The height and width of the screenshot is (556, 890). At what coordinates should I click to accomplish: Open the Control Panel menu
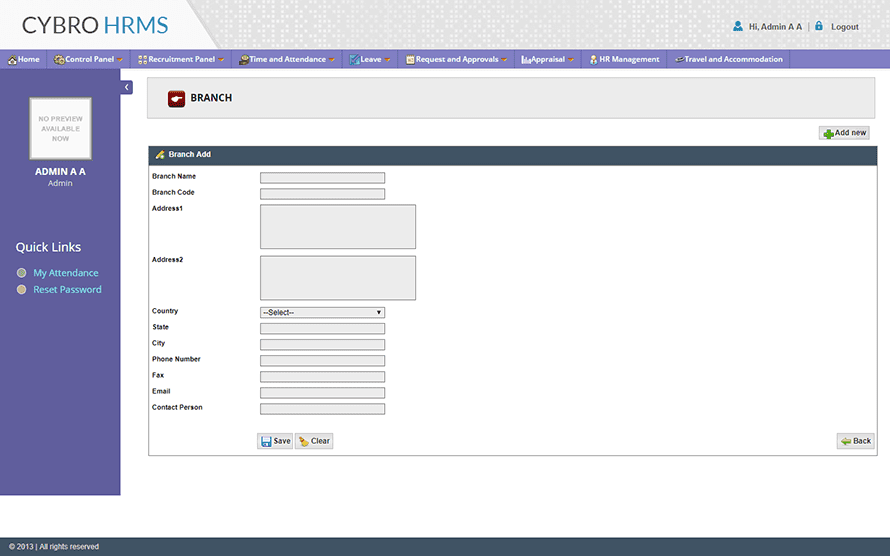coord(88,60)
